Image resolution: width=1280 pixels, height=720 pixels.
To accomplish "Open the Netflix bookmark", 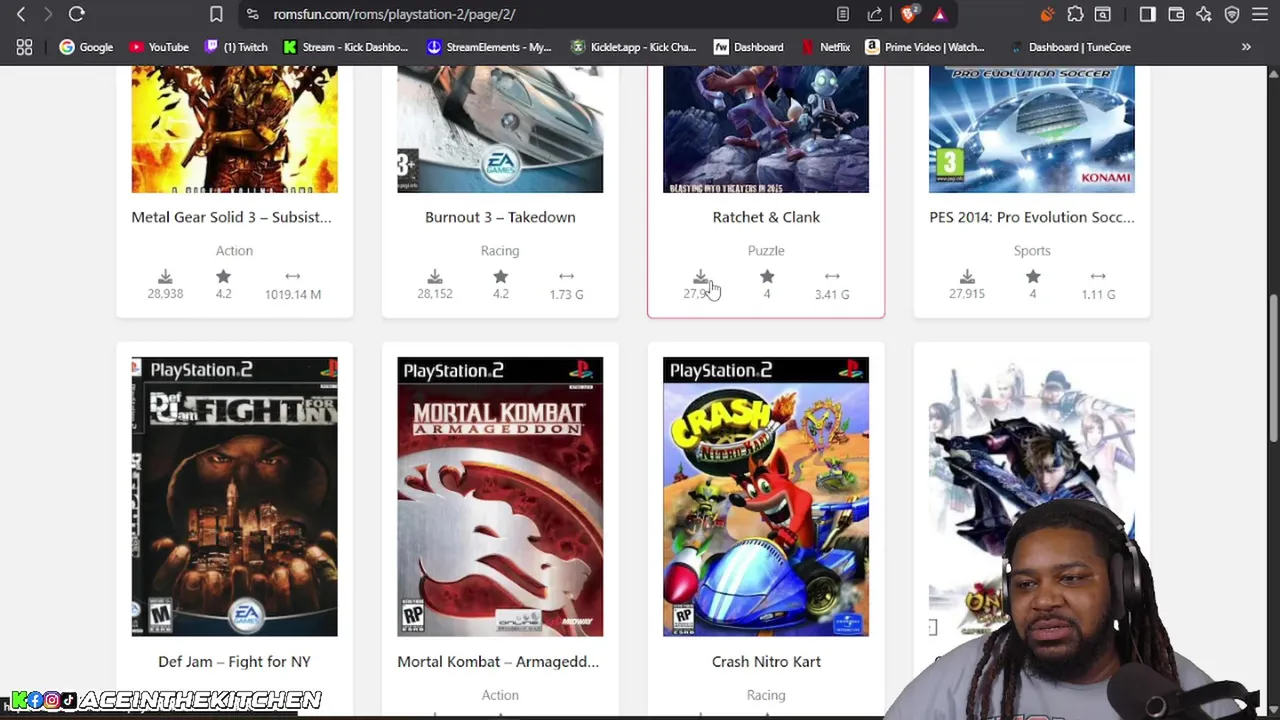I will (825, 47).
